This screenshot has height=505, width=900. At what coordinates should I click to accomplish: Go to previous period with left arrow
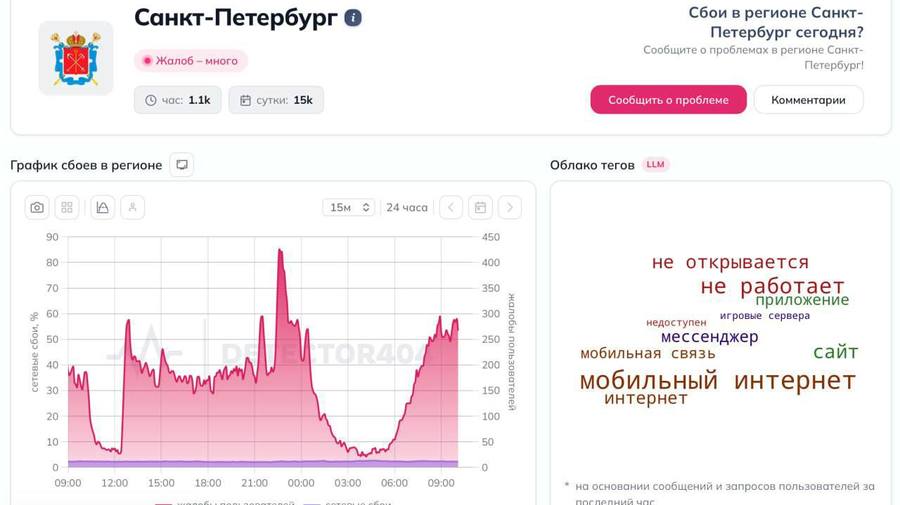(x=451, y=207)
